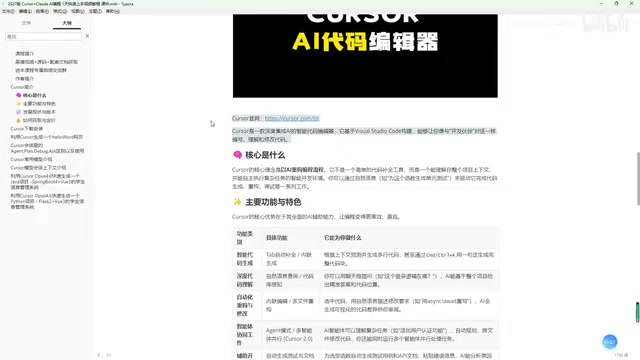Click the 主要功能与特色 heading in document

[273, 202]
